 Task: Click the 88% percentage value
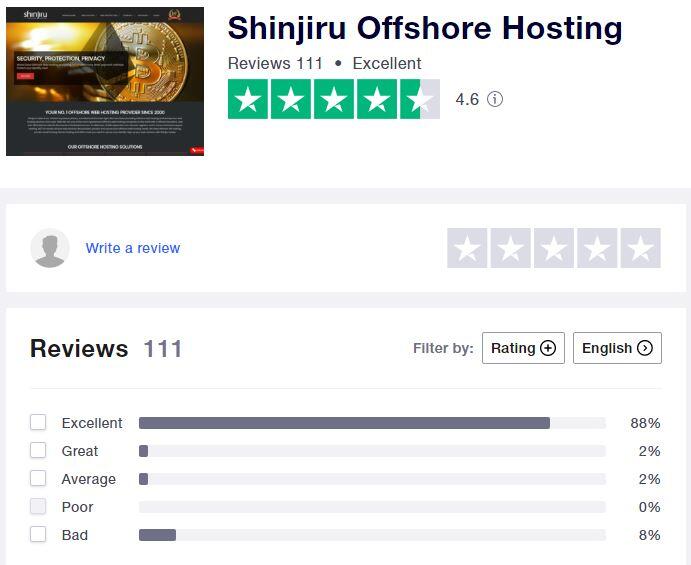pos(645,423)
